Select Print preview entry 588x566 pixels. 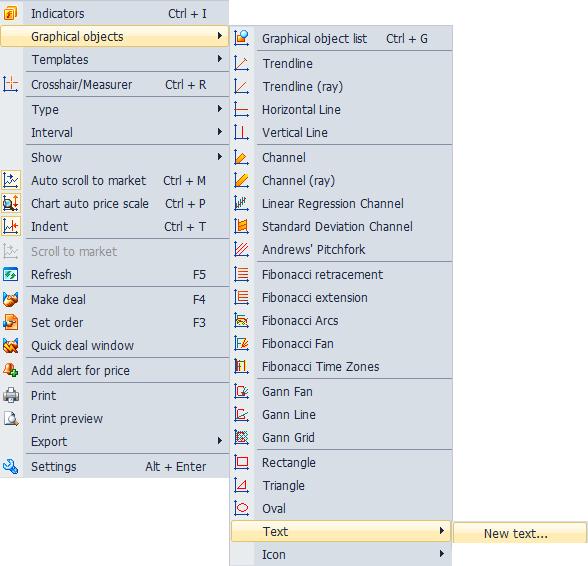(x=115, y=419)
